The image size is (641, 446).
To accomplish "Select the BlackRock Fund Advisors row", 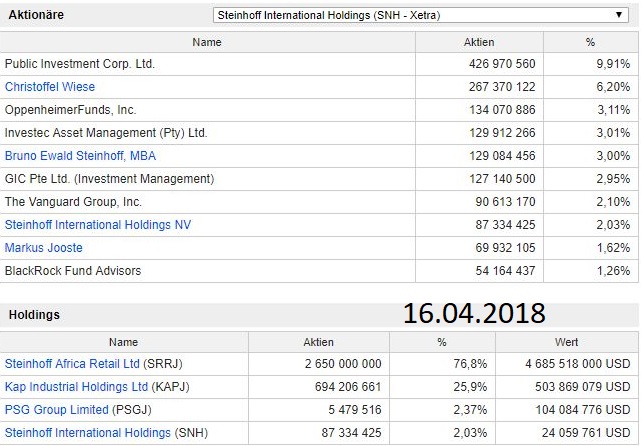I will point(73,271).
